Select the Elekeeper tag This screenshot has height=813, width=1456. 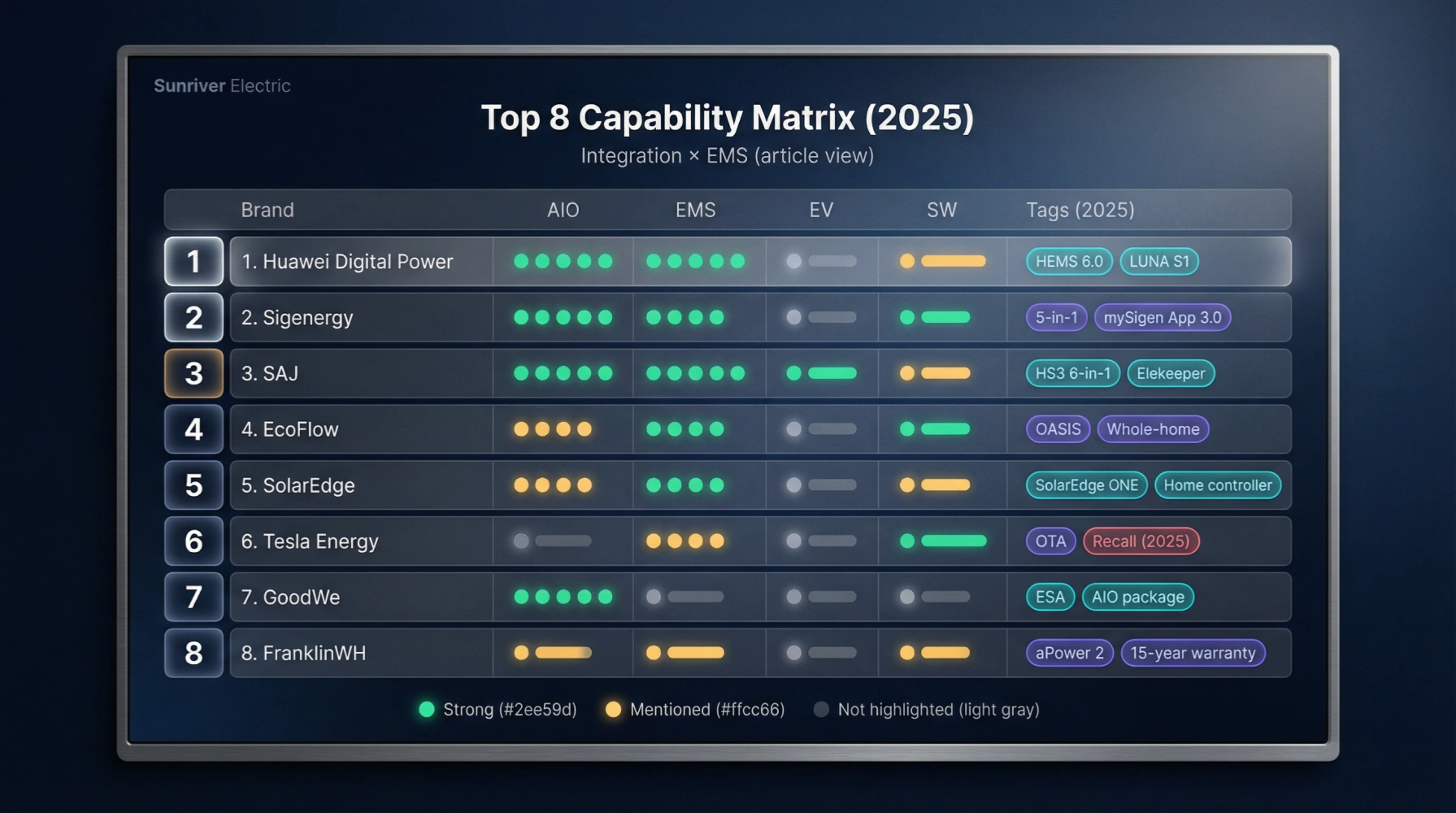pyautogui.click(x=1171, y=373)
